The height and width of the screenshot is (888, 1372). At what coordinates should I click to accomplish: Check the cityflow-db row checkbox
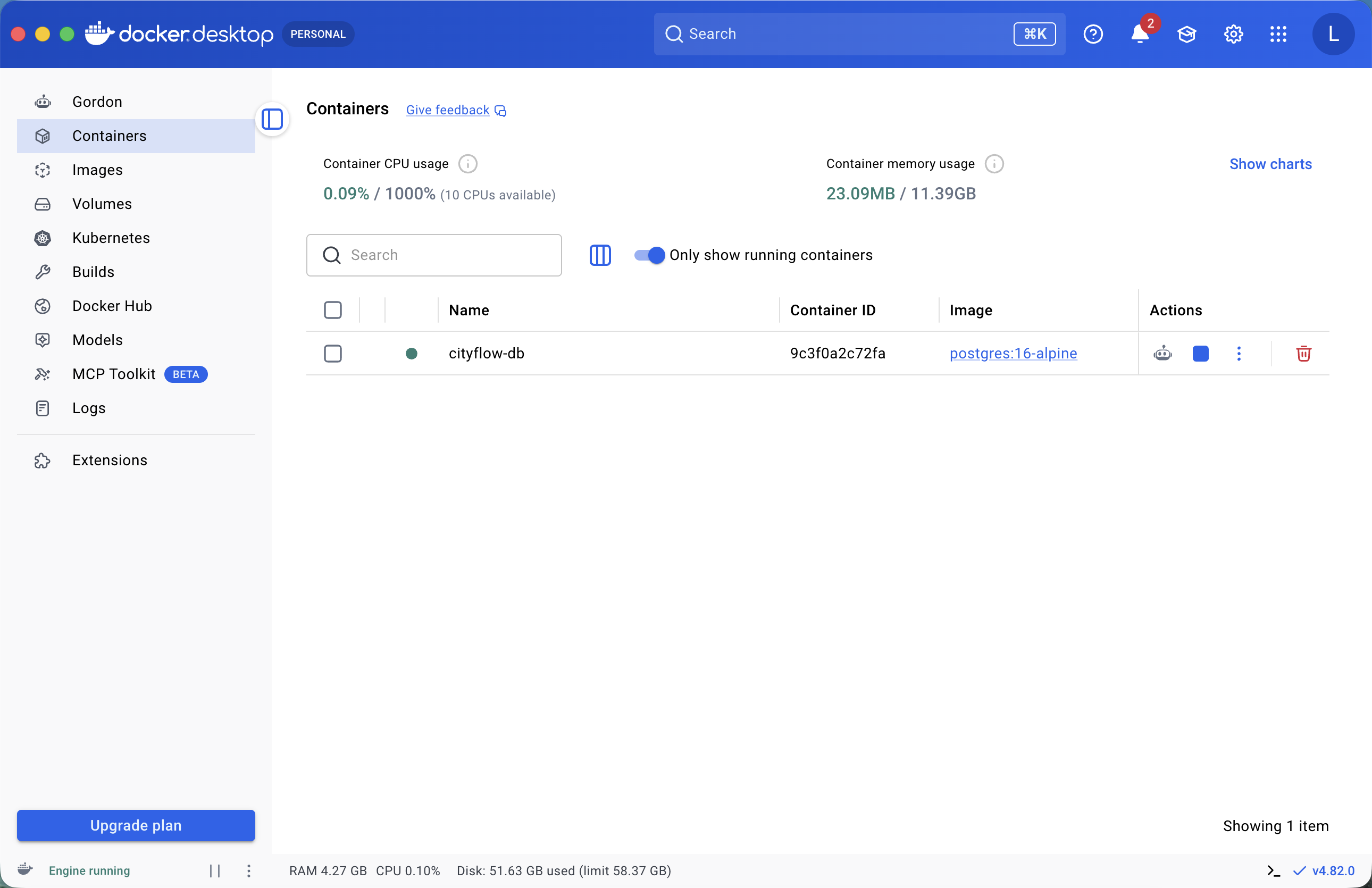point(332,353)
